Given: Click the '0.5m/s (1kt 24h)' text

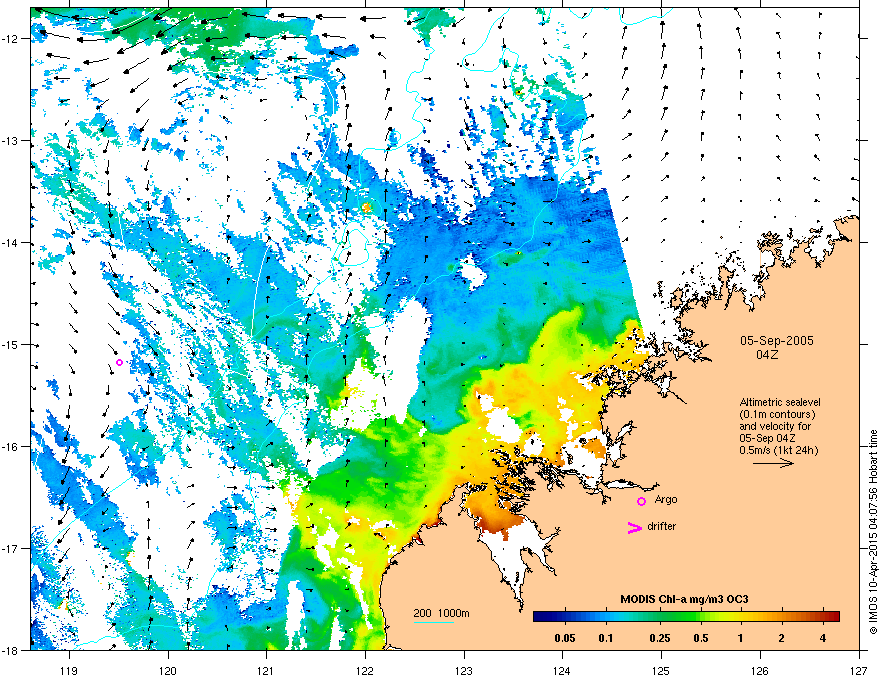Looking at the screenshot, I should (778, 450).
